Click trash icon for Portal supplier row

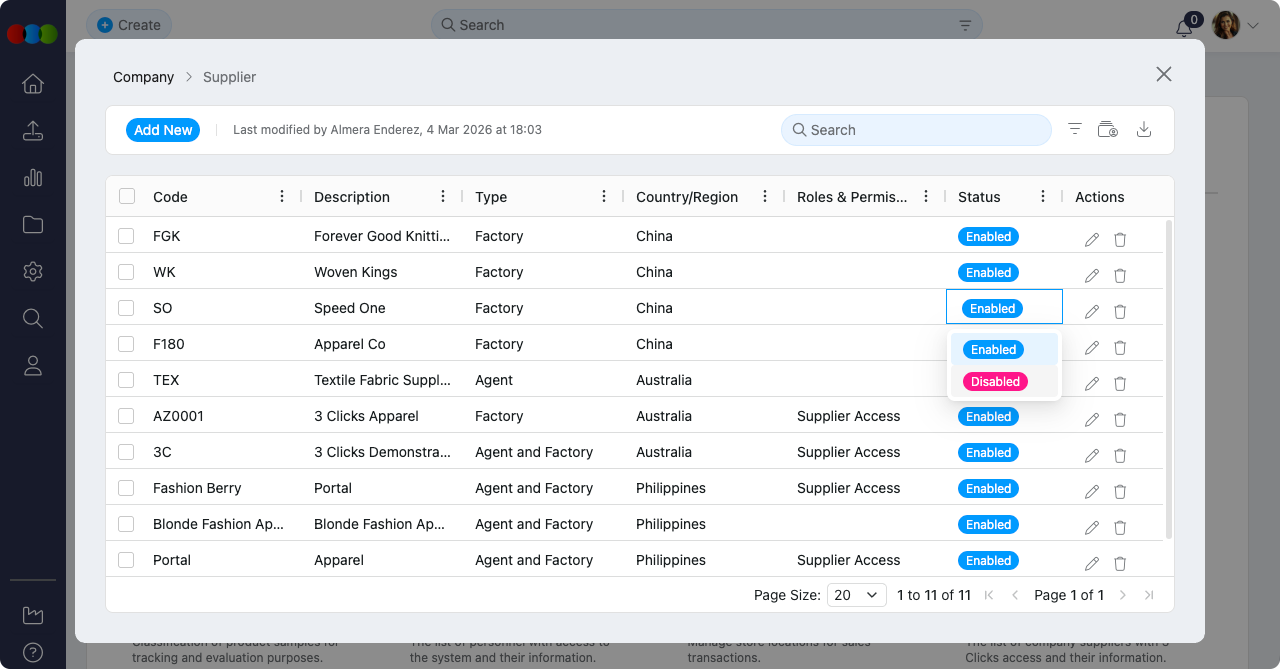[1120, 564]
